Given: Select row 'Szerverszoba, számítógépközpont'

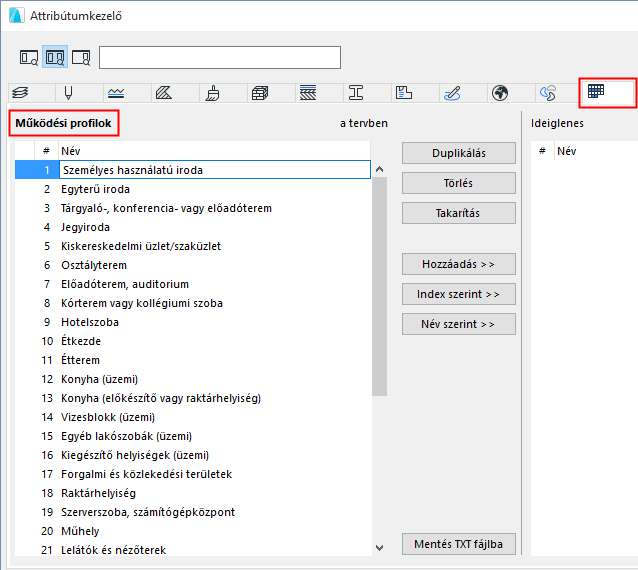Looking at the screenshot, I should [x=193, y=512].
